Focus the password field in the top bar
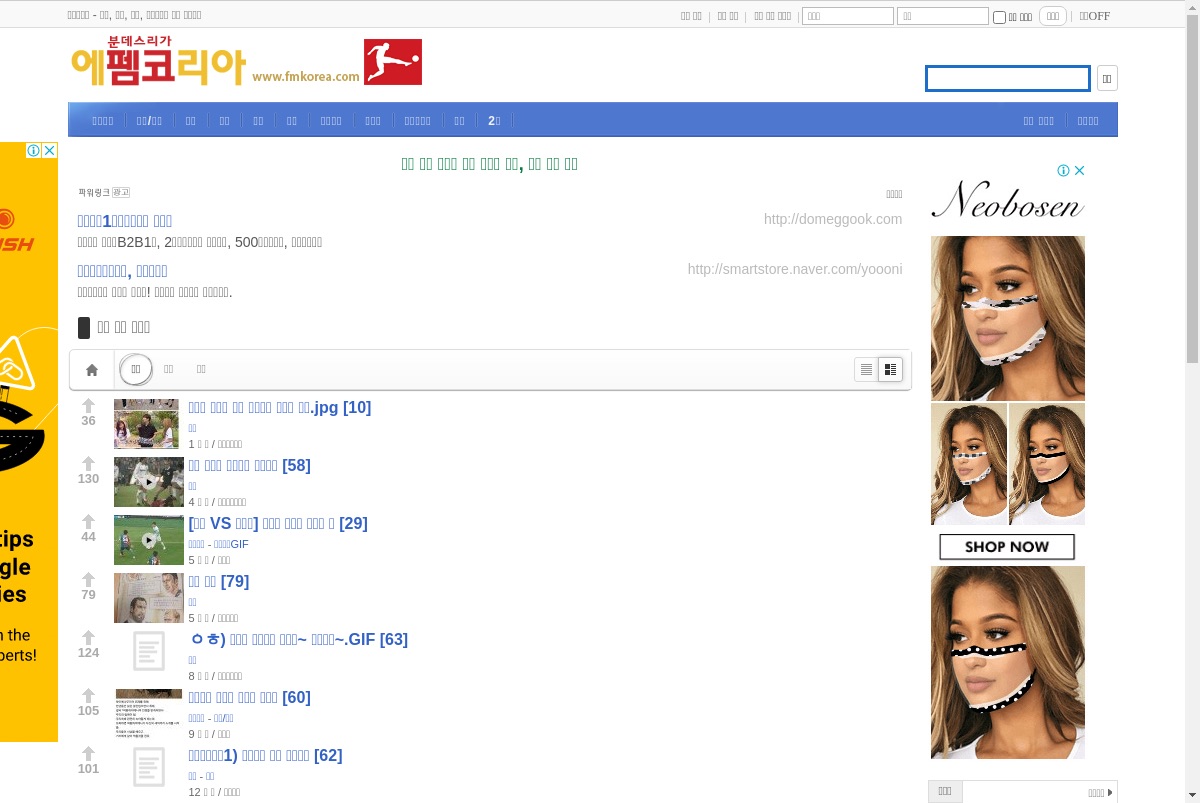 pyautogui.click(x=943, y=16)
